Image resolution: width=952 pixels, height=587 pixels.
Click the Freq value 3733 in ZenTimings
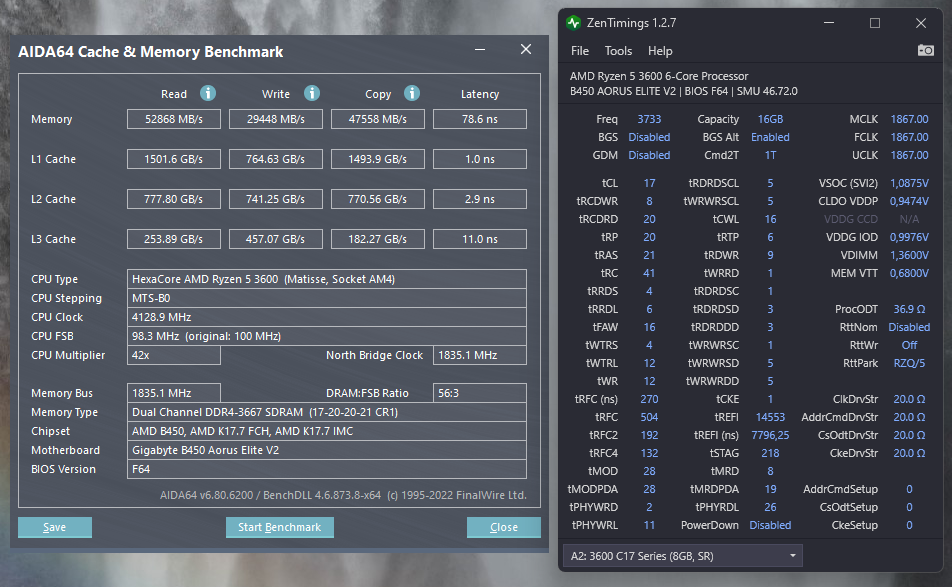pos(649,119)
